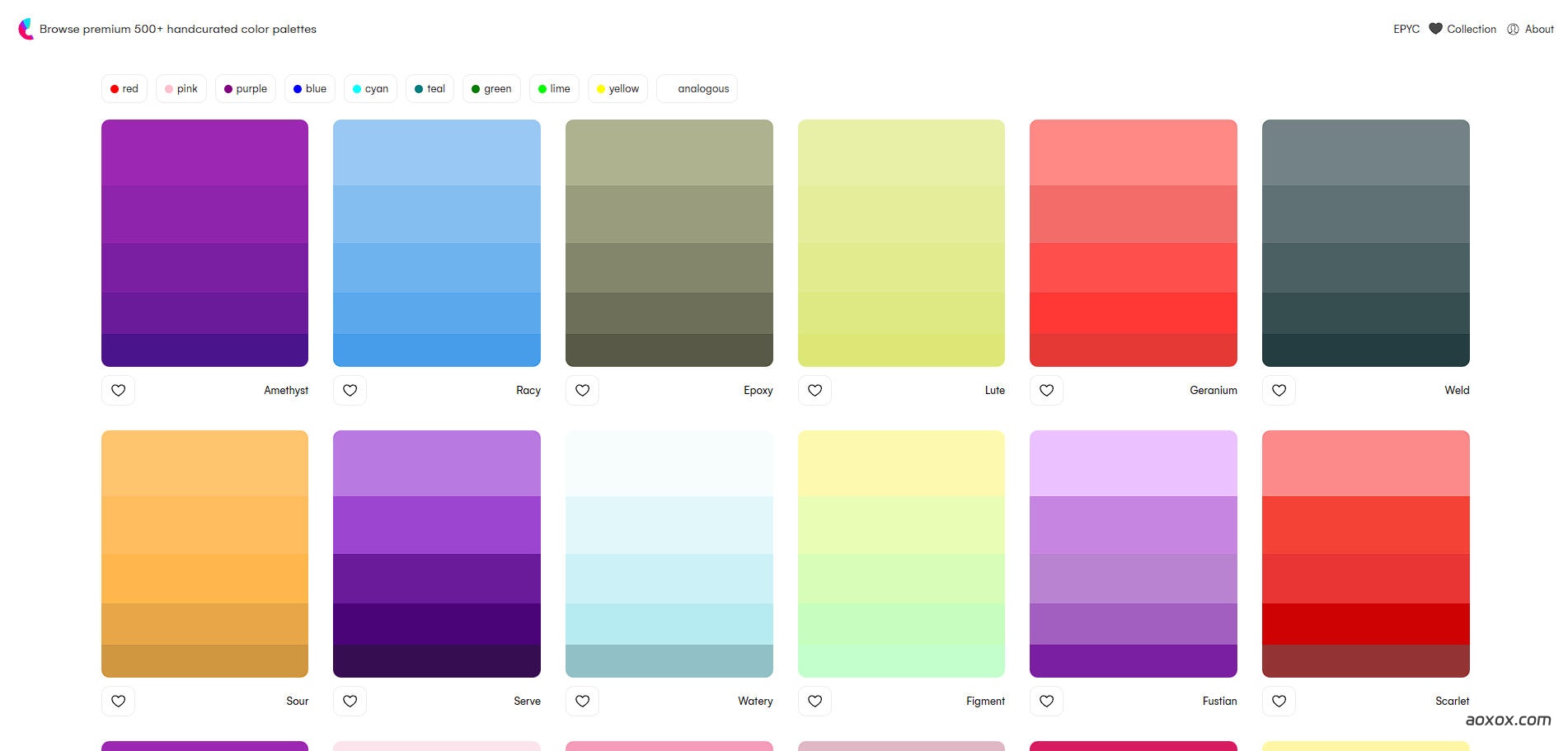Select the purple color filter

click(x=245, y=89)
